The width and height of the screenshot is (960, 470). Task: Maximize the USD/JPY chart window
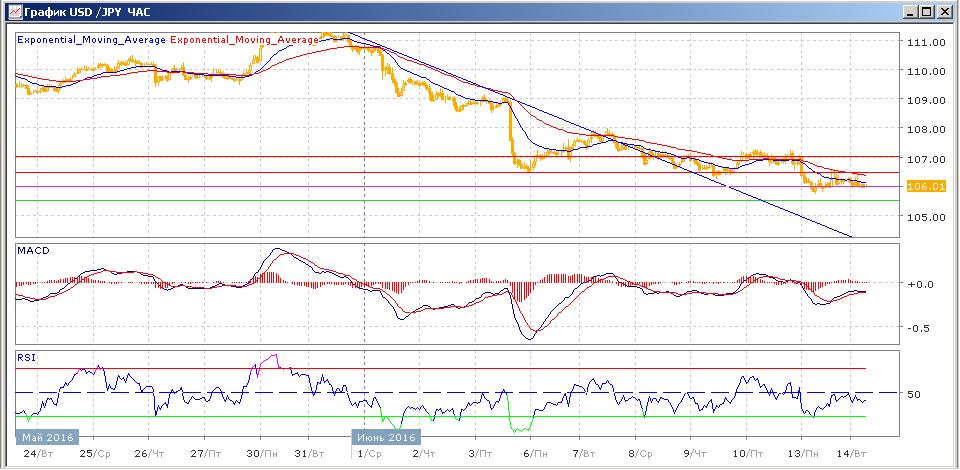927,11
